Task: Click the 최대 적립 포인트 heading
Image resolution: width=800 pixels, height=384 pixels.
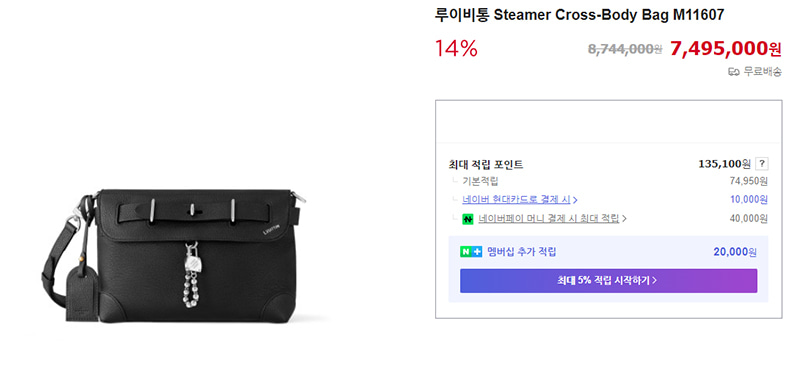Action: pos(486,164)
